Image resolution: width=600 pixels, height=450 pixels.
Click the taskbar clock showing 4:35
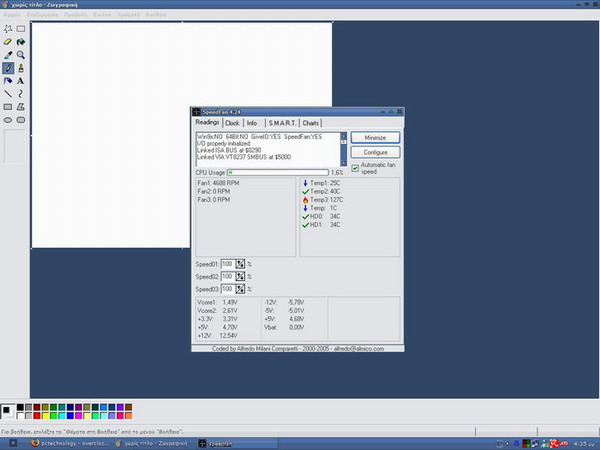[x=585, y=443]
